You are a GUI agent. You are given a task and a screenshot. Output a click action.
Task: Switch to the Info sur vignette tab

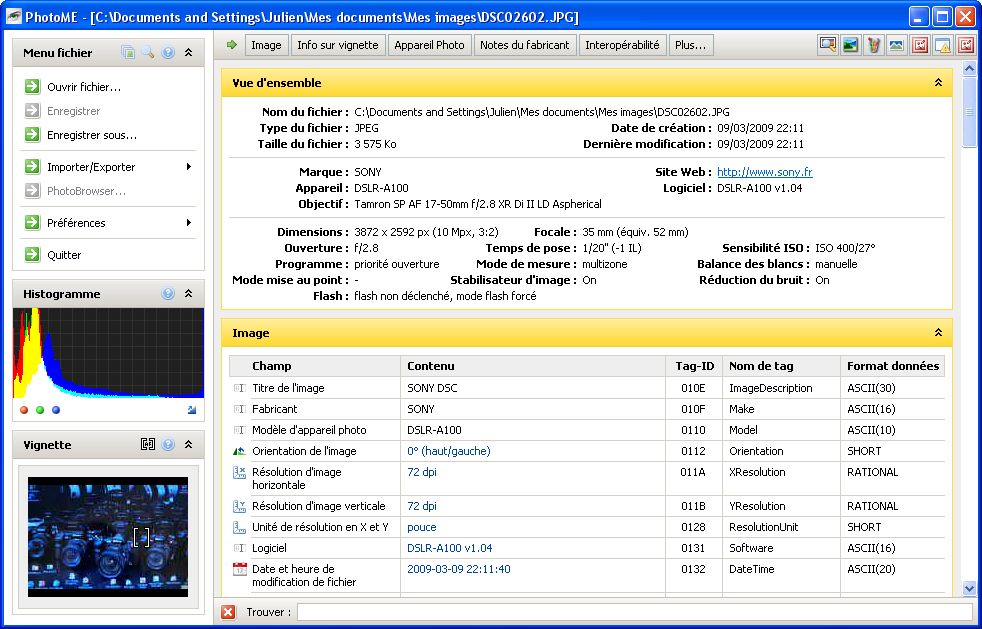(x=338, y=45)
